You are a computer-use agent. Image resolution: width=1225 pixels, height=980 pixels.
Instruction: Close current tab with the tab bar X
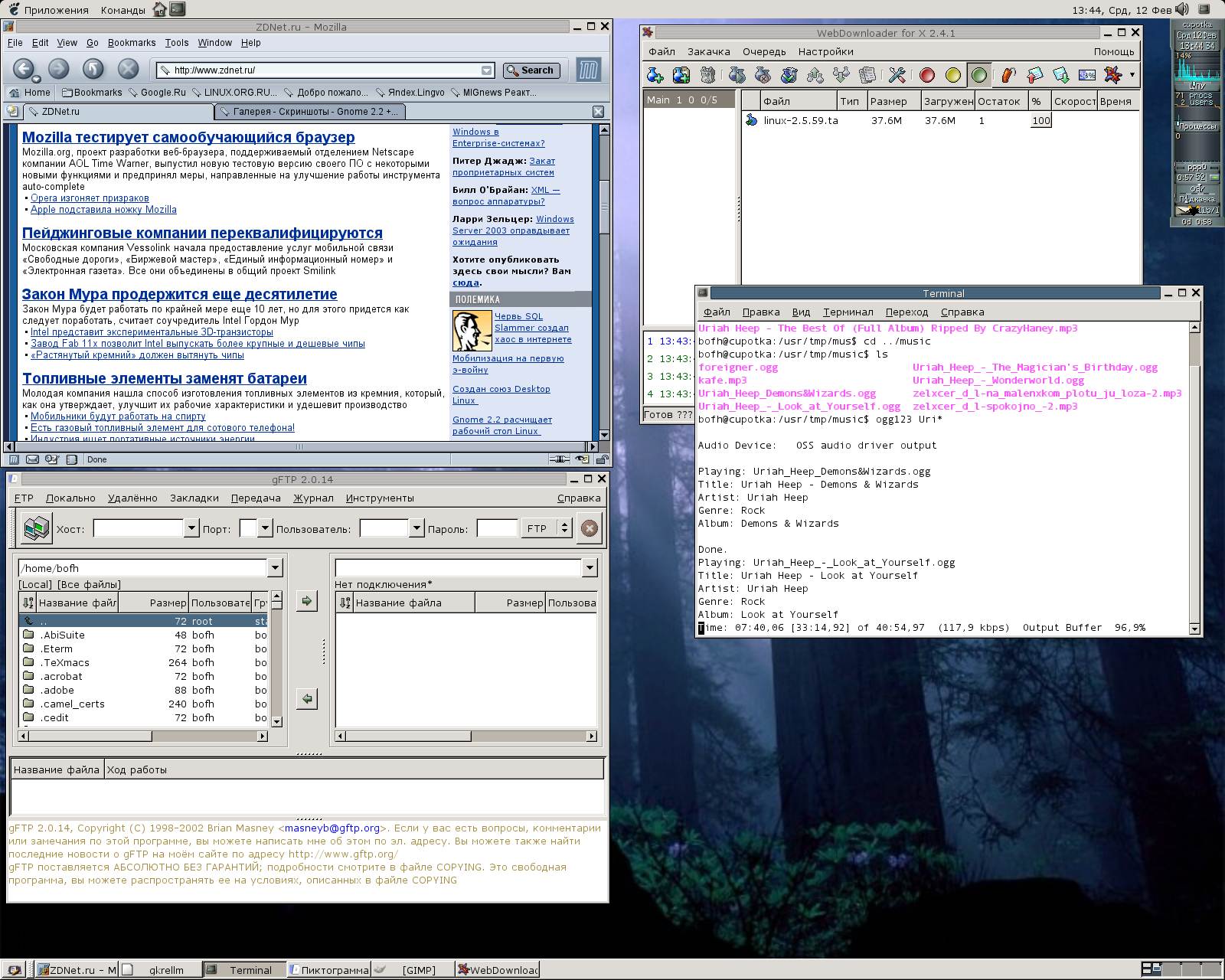click(599, 112)
